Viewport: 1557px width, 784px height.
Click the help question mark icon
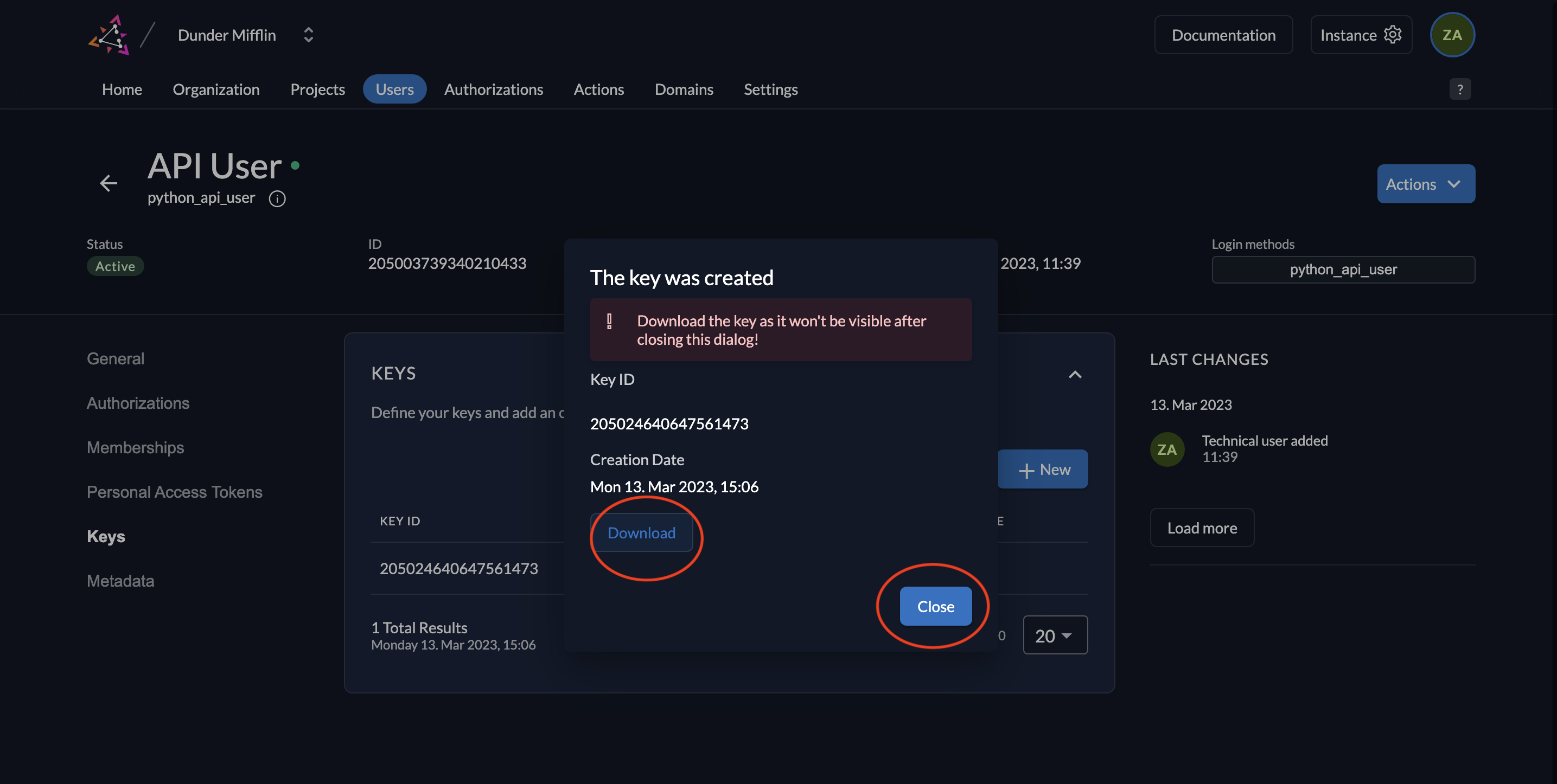(x=1460, y=89)
